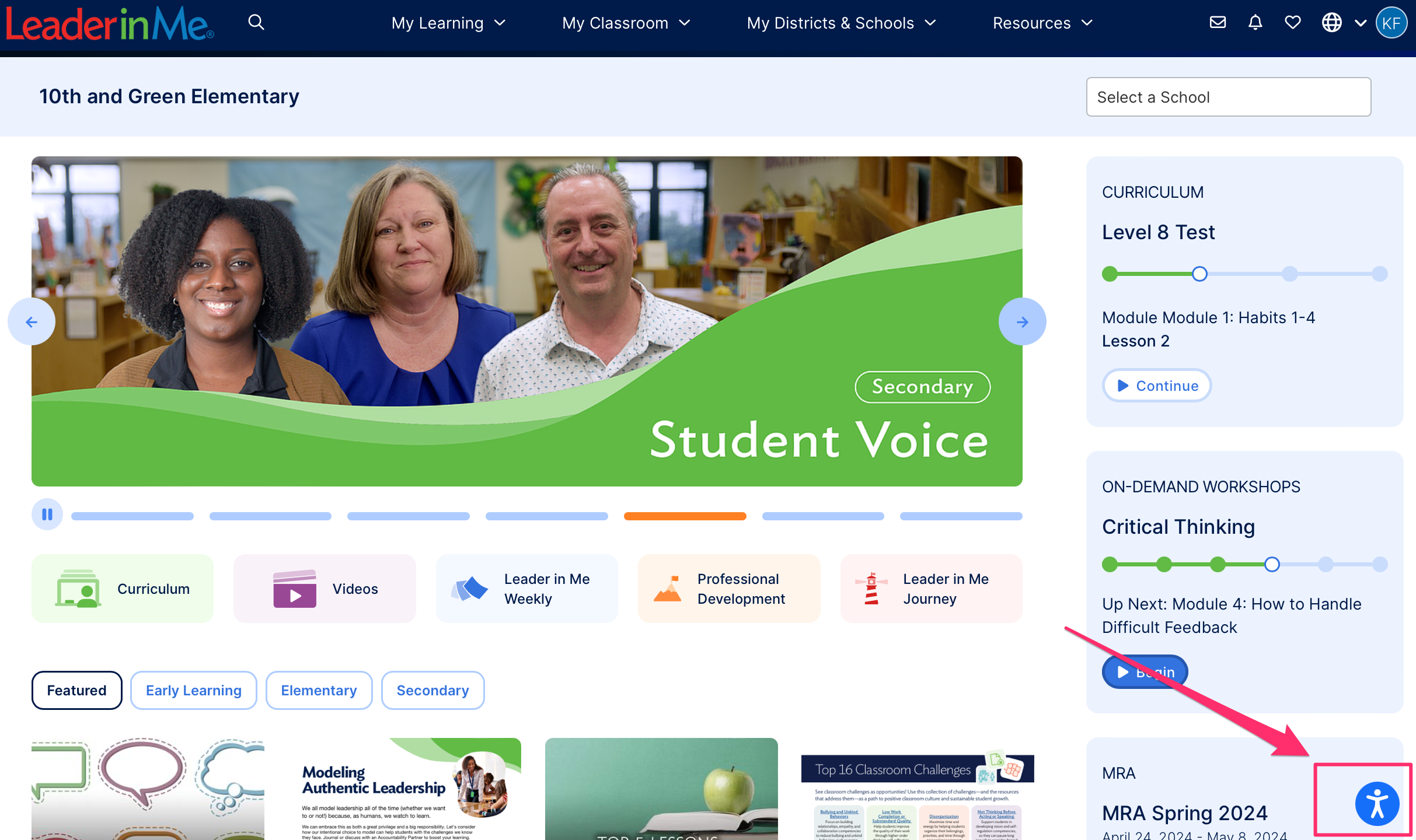This screenshot has width=1416, height=840.
Task: Open the accessibility widget icon
Action: [1377, 804]
